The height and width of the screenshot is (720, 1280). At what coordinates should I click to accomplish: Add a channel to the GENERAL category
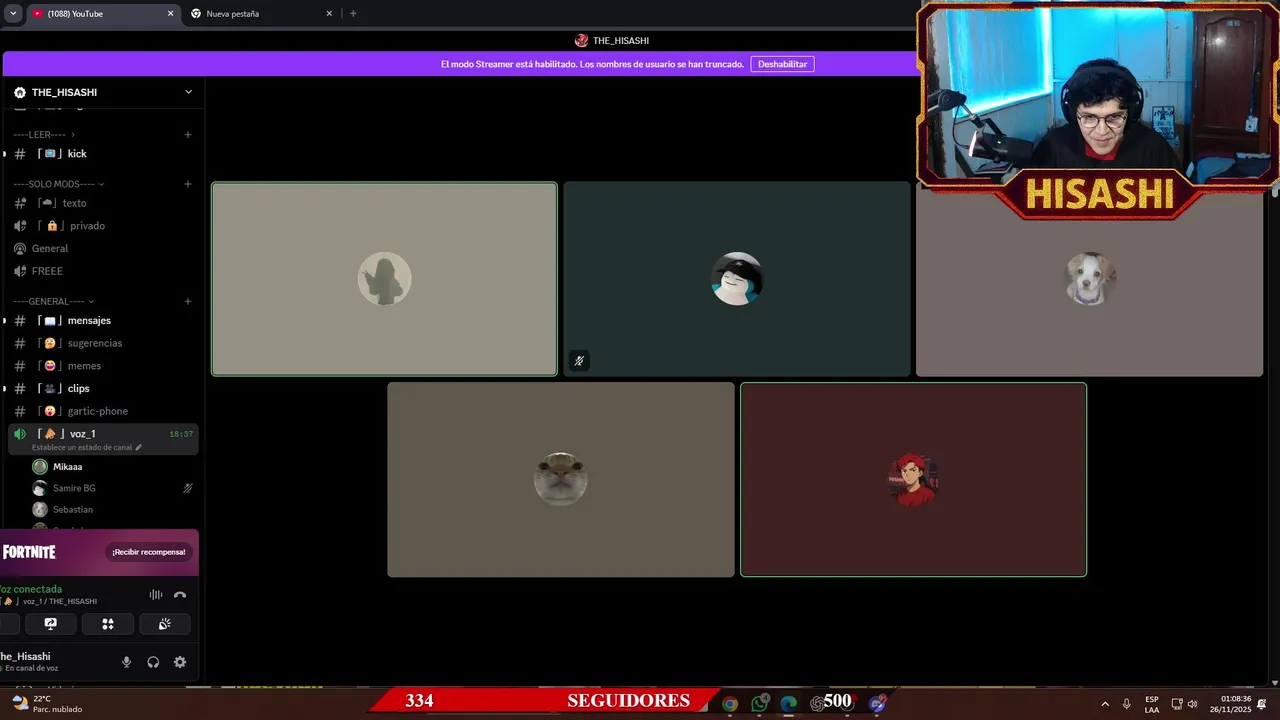coord(188,301)
